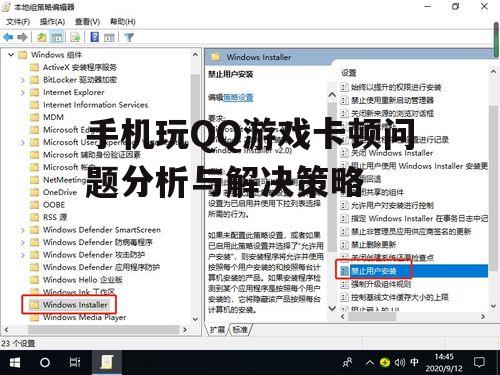The height and width of the screenshot is (375, 500).
Task: Toggle the show/hide console tree toolbar icon
Action: (x=57, y=37)
